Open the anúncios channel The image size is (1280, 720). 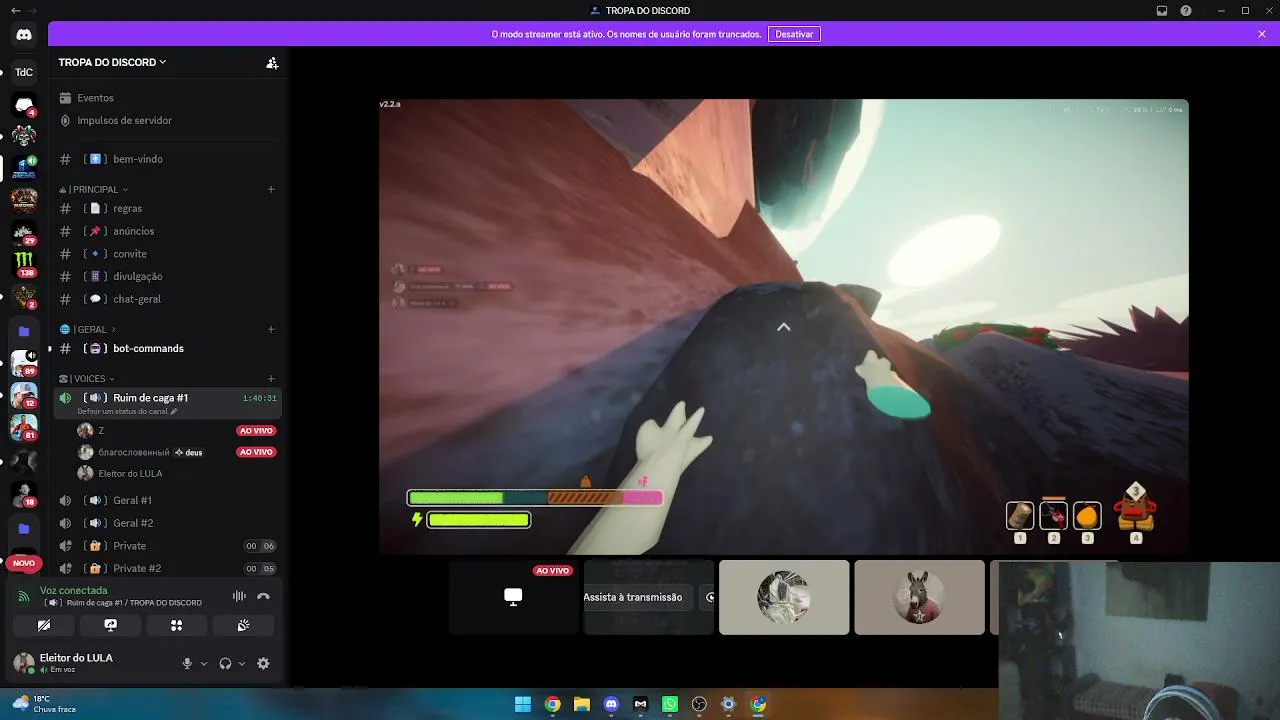[x=168, y=231]
